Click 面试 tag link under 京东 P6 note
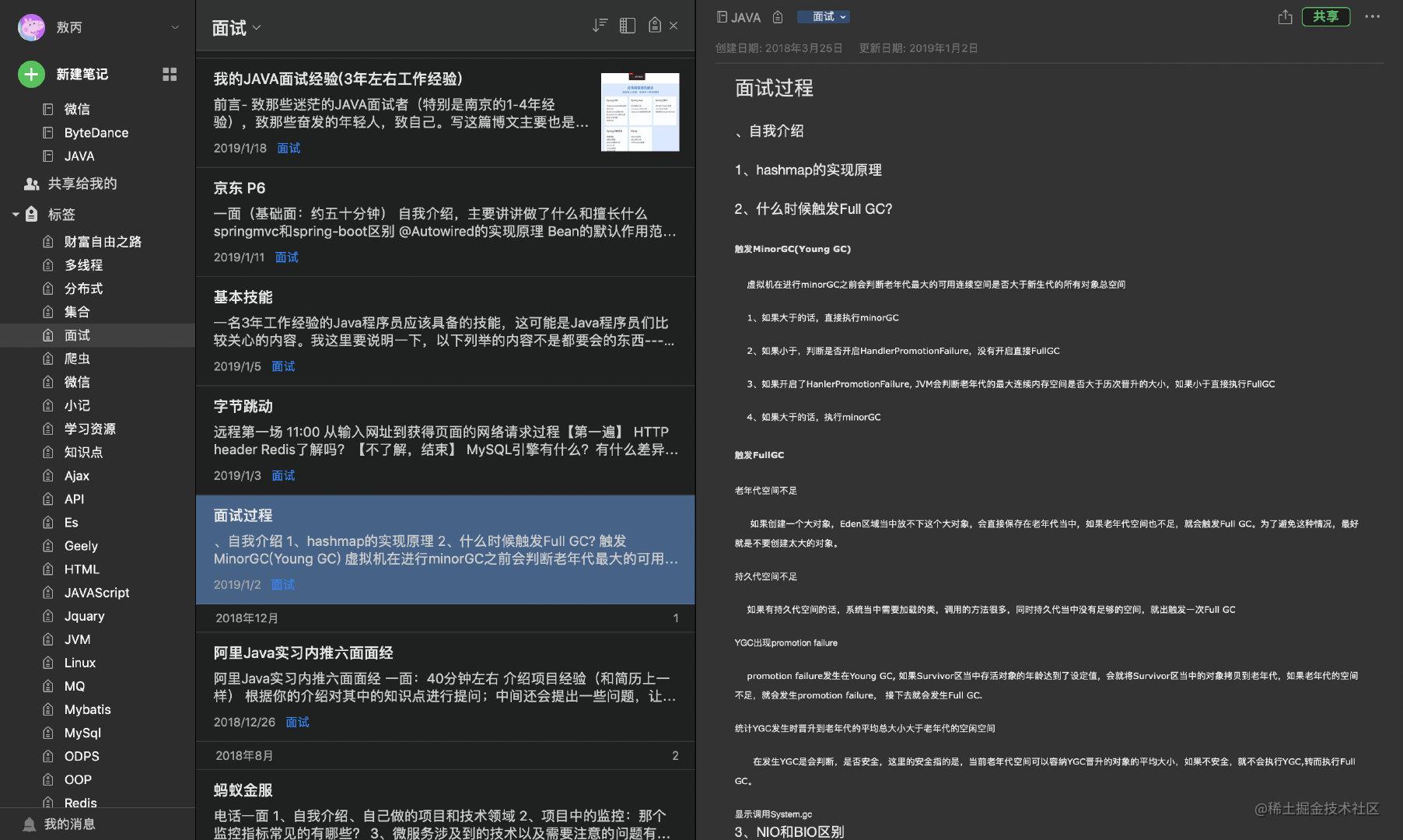Screen dimensions: 1403x840 287,257
